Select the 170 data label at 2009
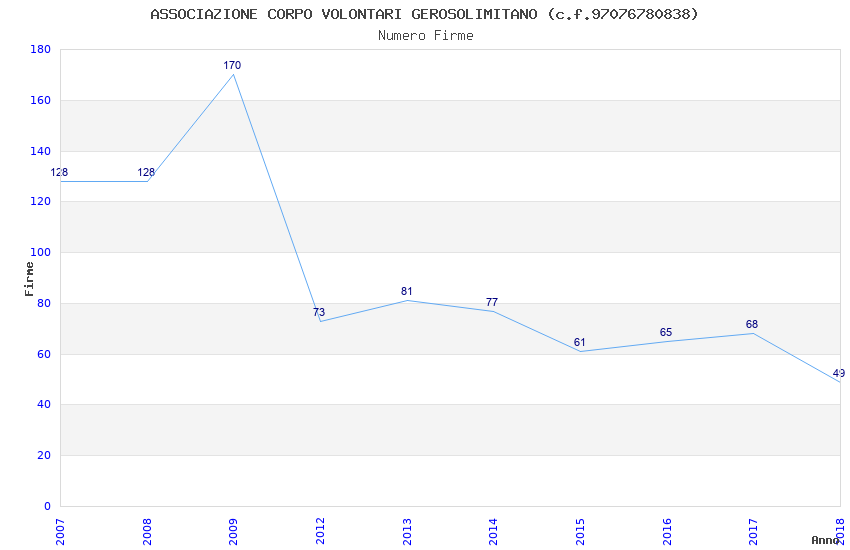850x550 pixels. [232, 65]
